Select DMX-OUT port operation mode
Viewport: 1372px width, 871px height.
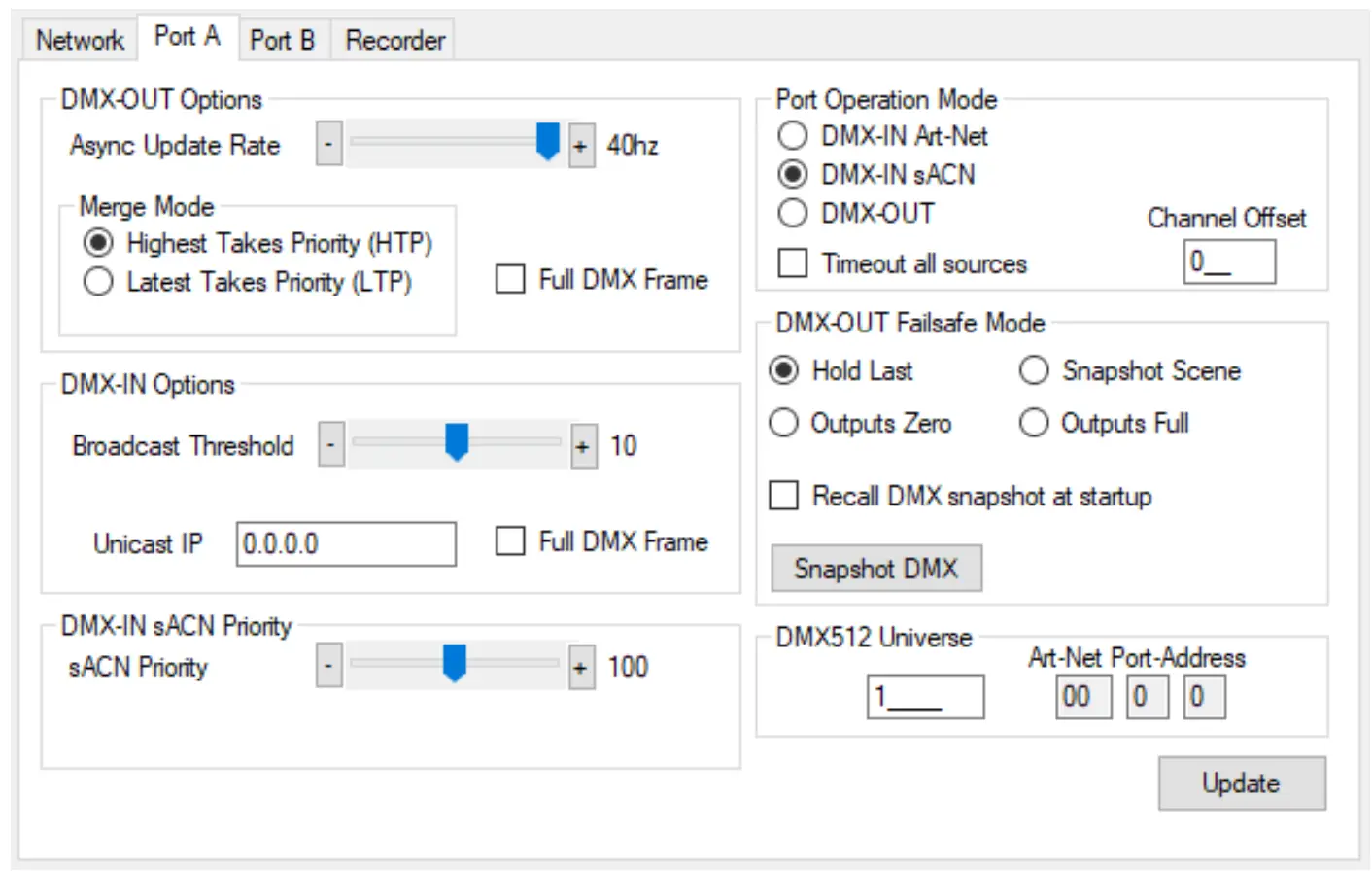point(793,213)
